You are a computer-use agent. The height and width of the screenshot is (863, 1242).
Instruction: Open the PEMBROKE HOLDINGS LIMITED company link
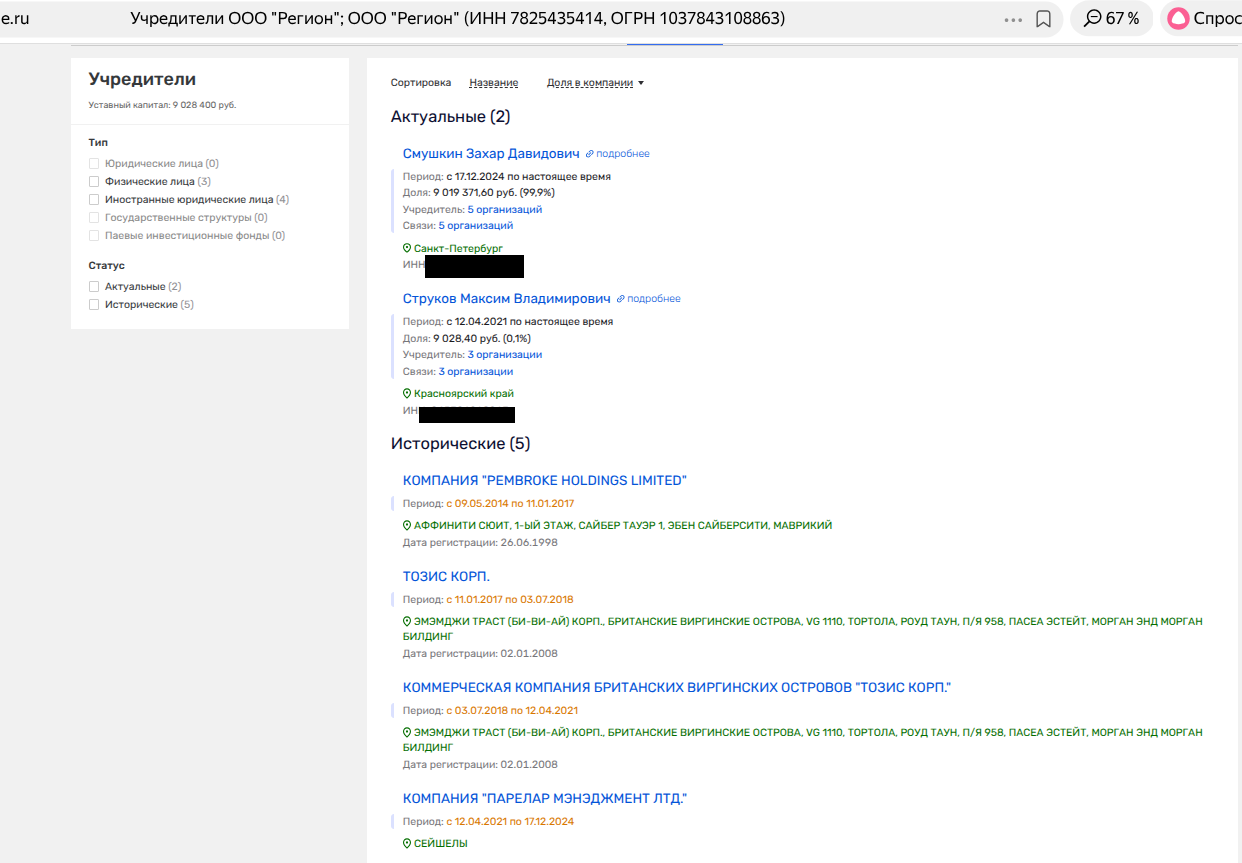(544, 481)
